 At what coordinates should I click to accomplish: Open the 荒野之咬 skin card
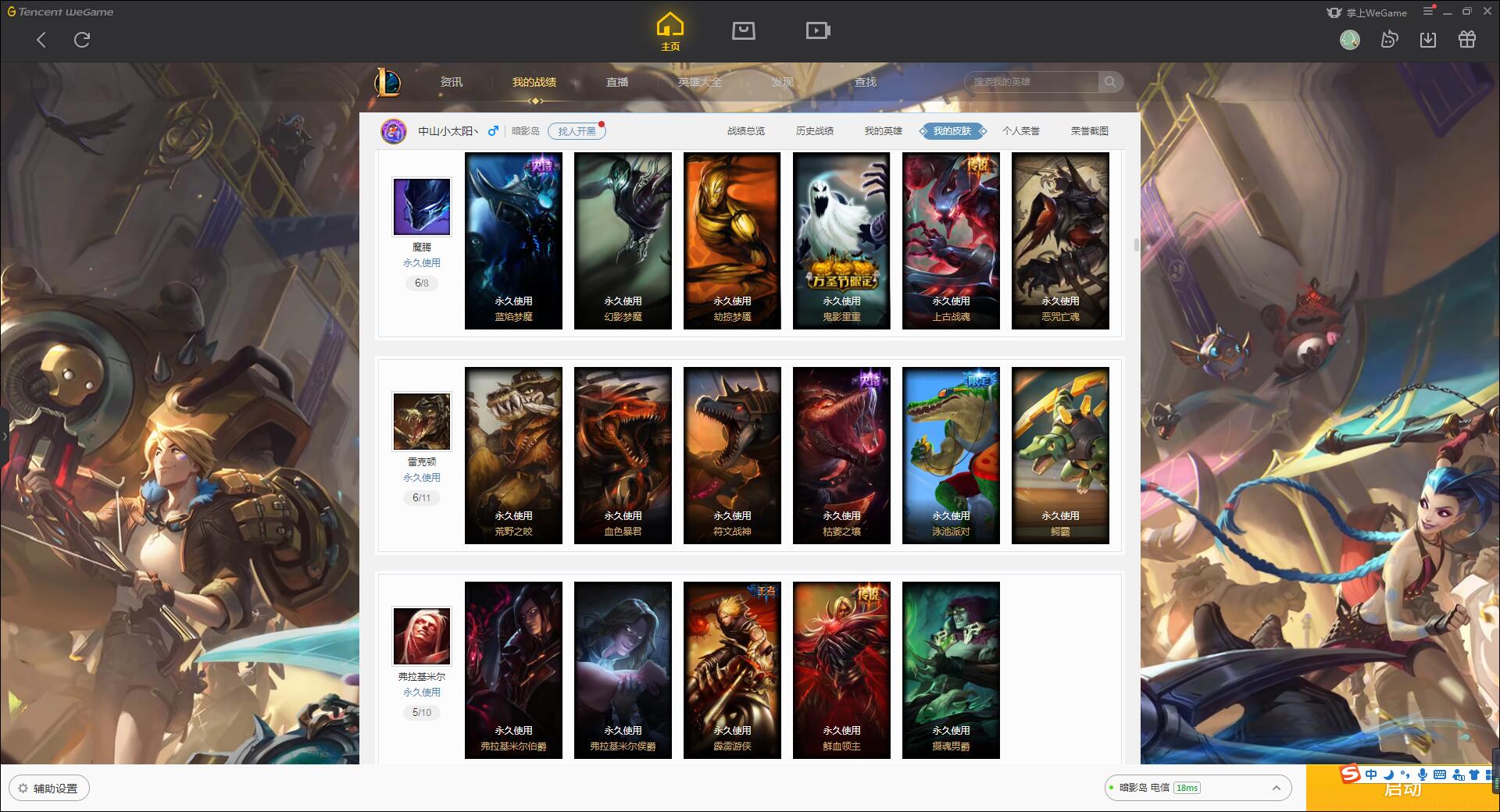[x=513, y=455]
